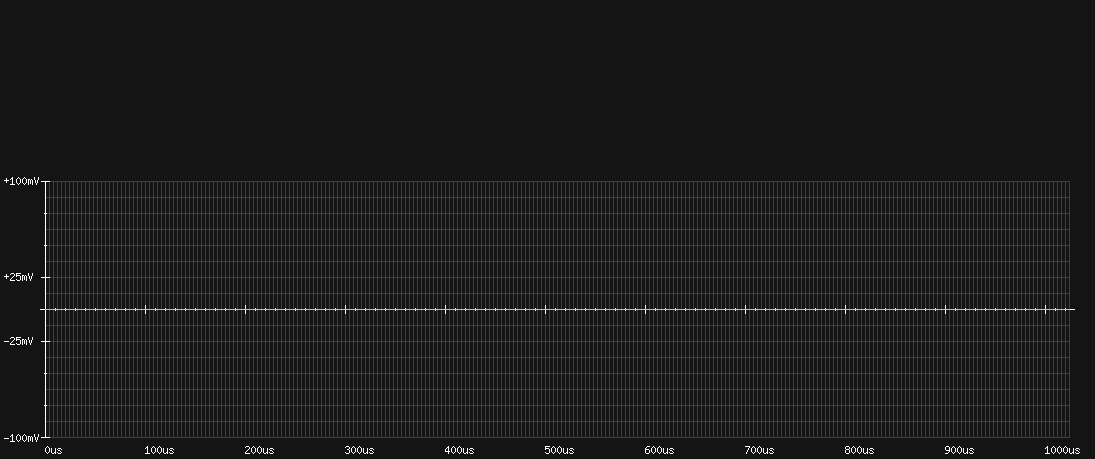Click the right end of the zero-volt trace line
Image resolution: width=1095 pixels, height=459 pixels.
1072,309
